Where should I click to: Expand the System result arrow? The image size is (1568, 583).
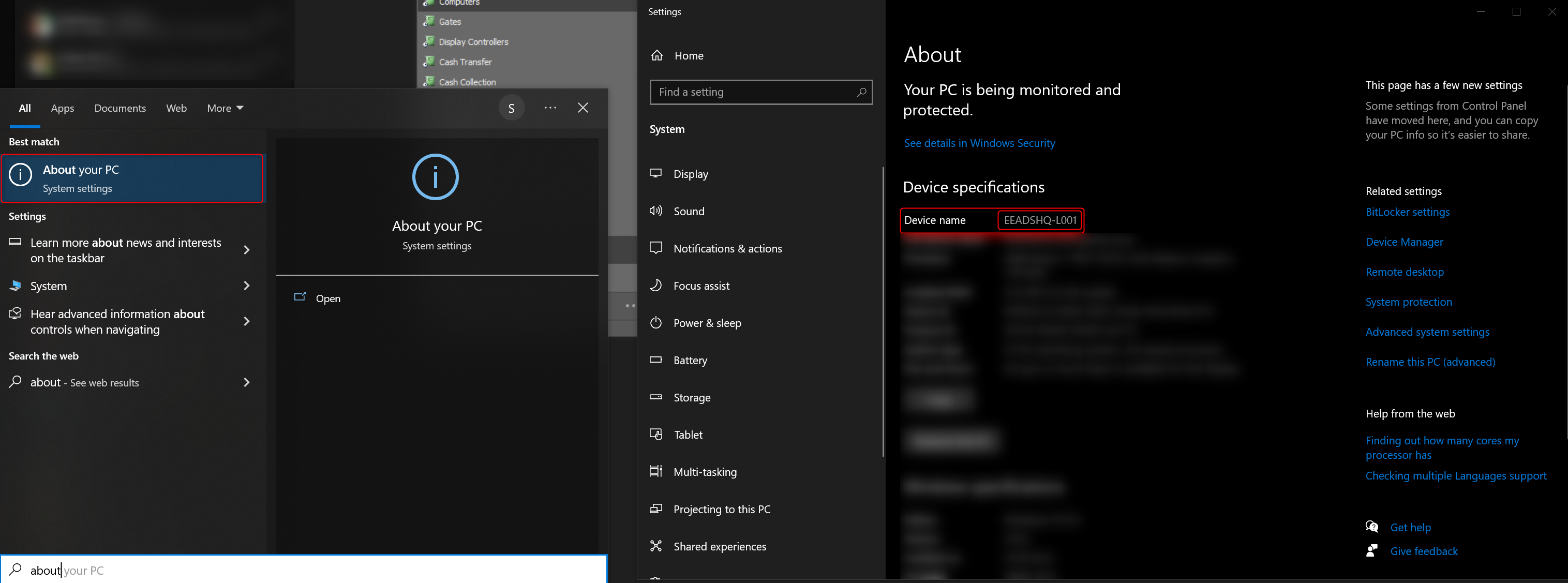click(x=247, y=286)
